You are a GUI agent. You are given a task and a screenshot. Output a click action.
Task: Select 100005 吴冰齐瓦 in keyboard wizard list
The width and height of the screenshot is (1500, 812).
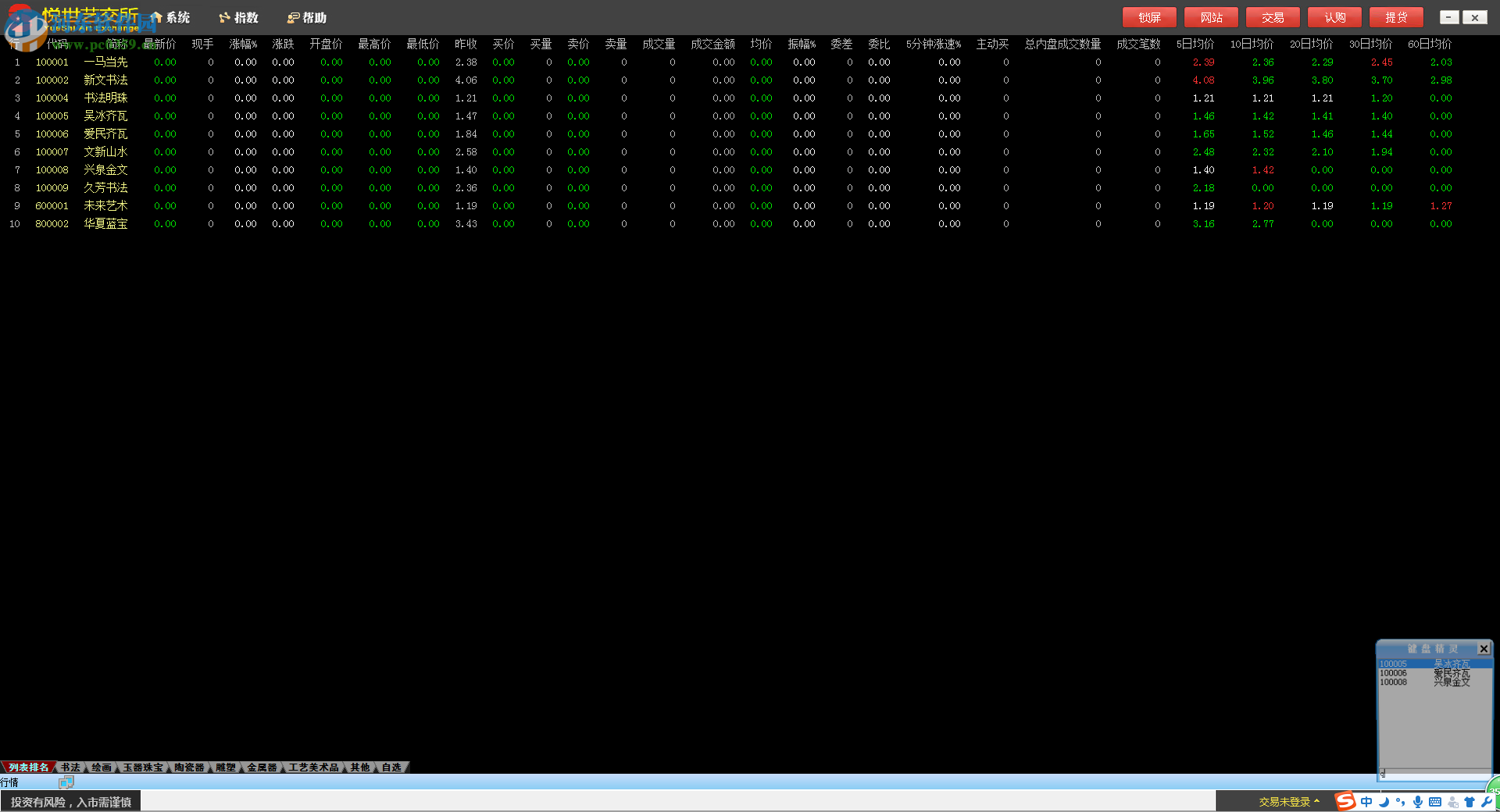(1434, 664)
